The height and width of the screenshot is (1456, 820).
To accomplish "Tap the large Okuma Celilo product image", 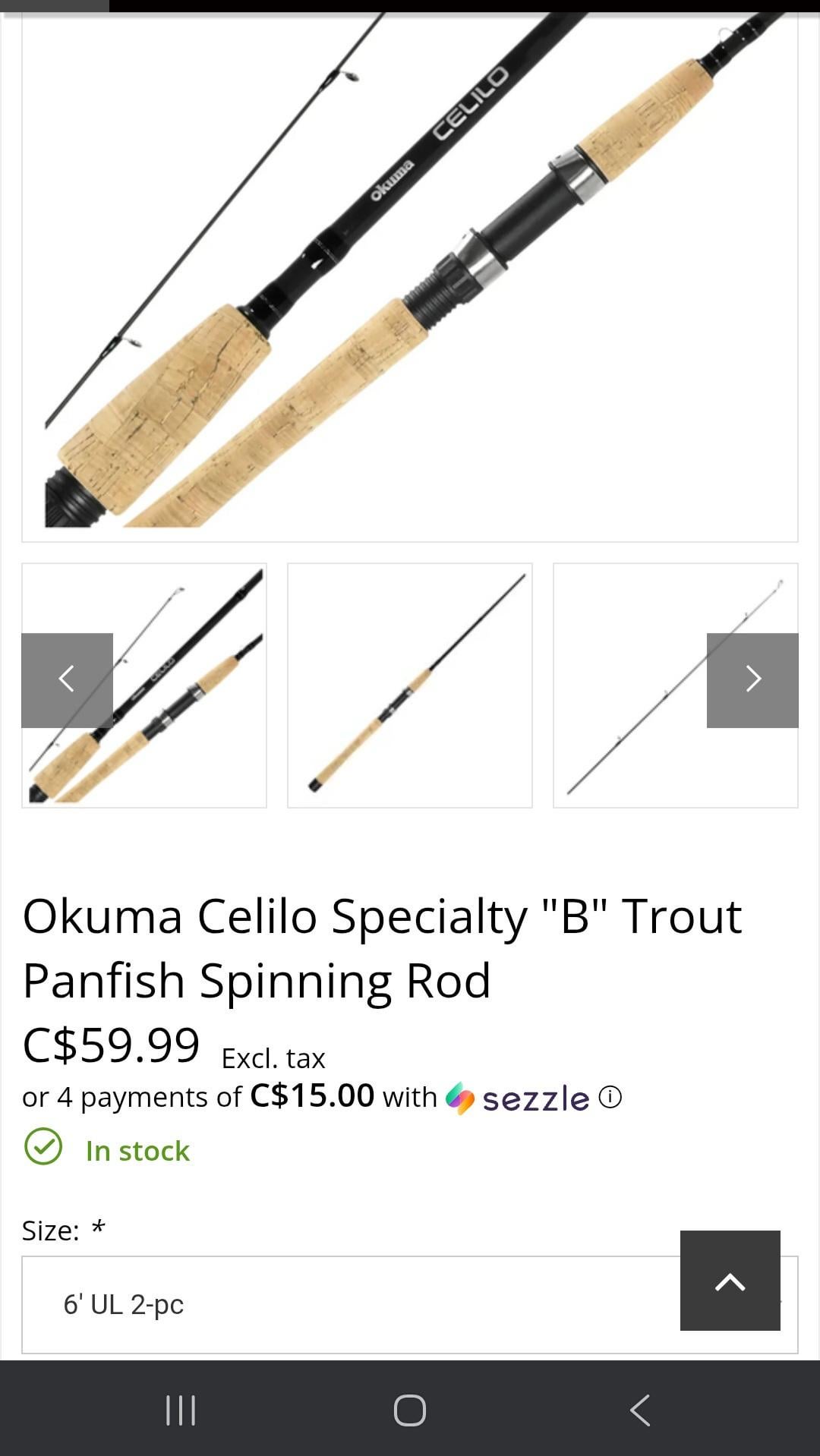I will 410,273.
